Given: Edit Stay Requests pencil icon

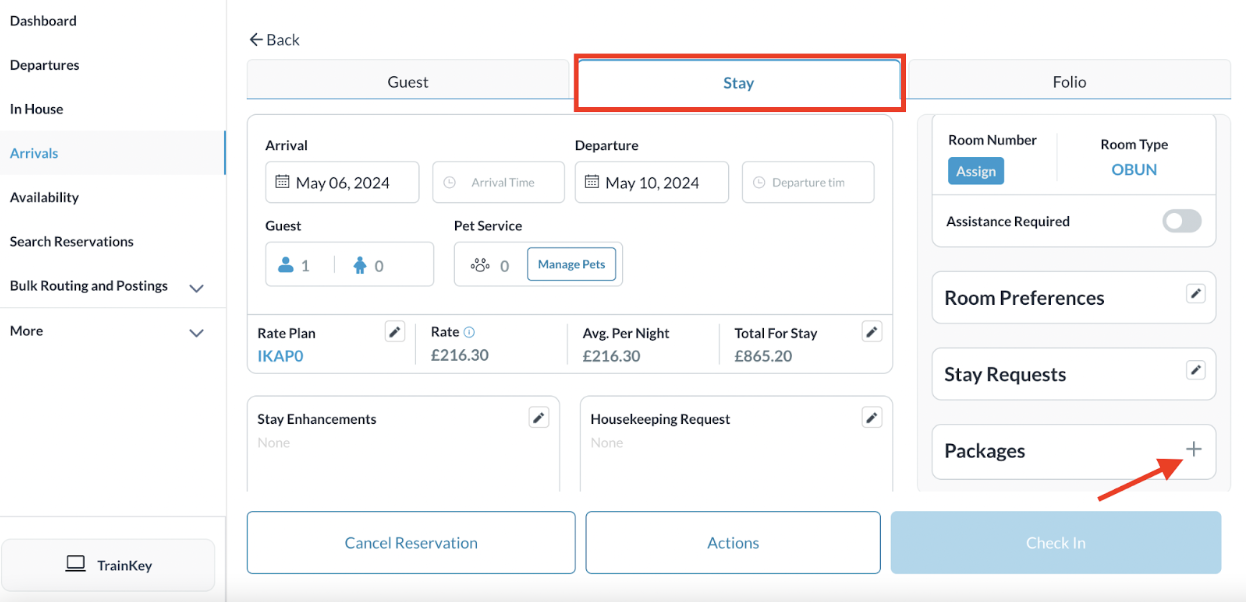Looking at the screenshot, I should click(x=1195, y=370).
